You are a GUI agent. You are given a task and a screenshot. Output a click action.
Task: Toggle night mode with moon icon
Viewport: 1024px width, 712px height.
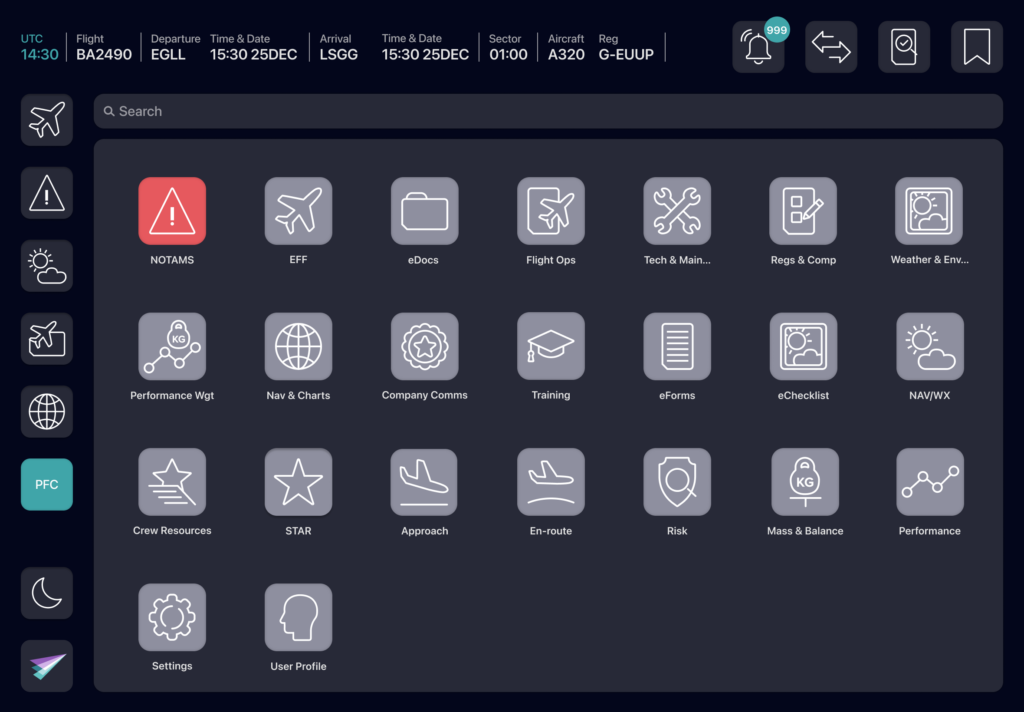pyautogui.click(x=47, y=593)
